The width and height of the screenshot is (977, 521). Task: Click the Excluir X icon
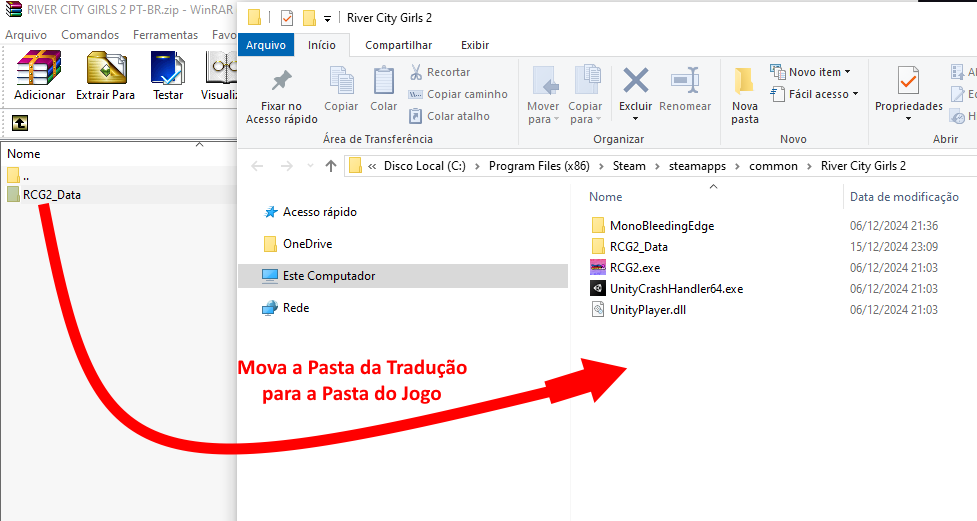coord(636,81)
